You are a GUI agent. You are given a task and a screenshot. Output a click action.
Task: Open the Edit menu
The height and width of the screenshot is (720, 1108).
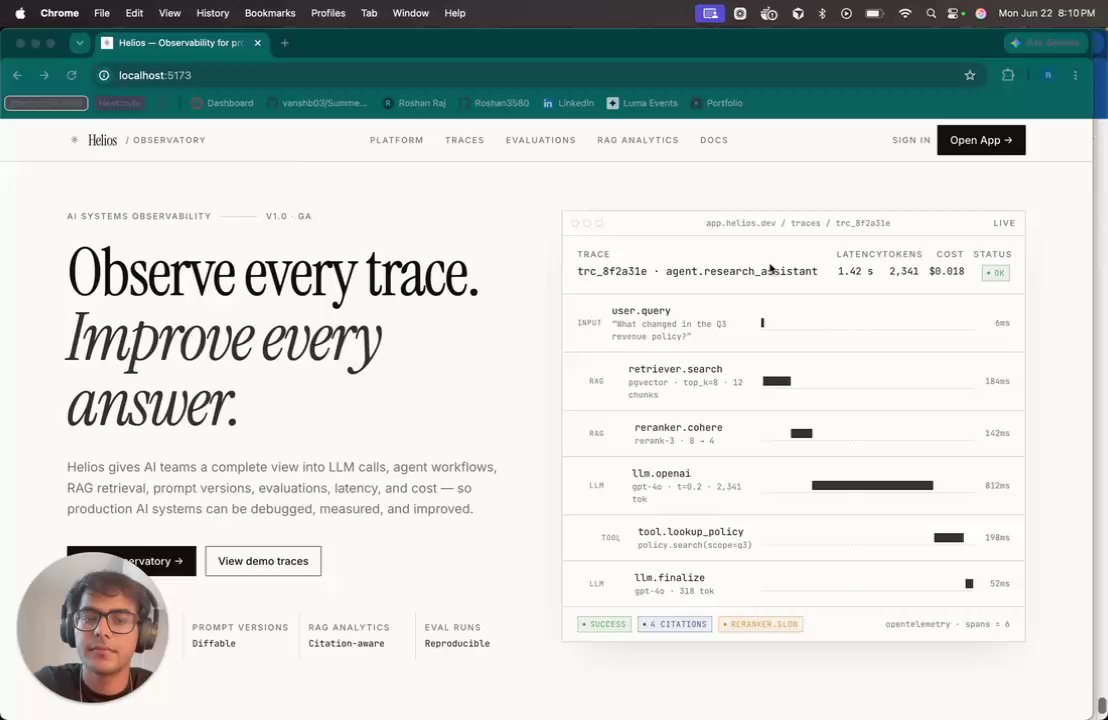point(134,13)
